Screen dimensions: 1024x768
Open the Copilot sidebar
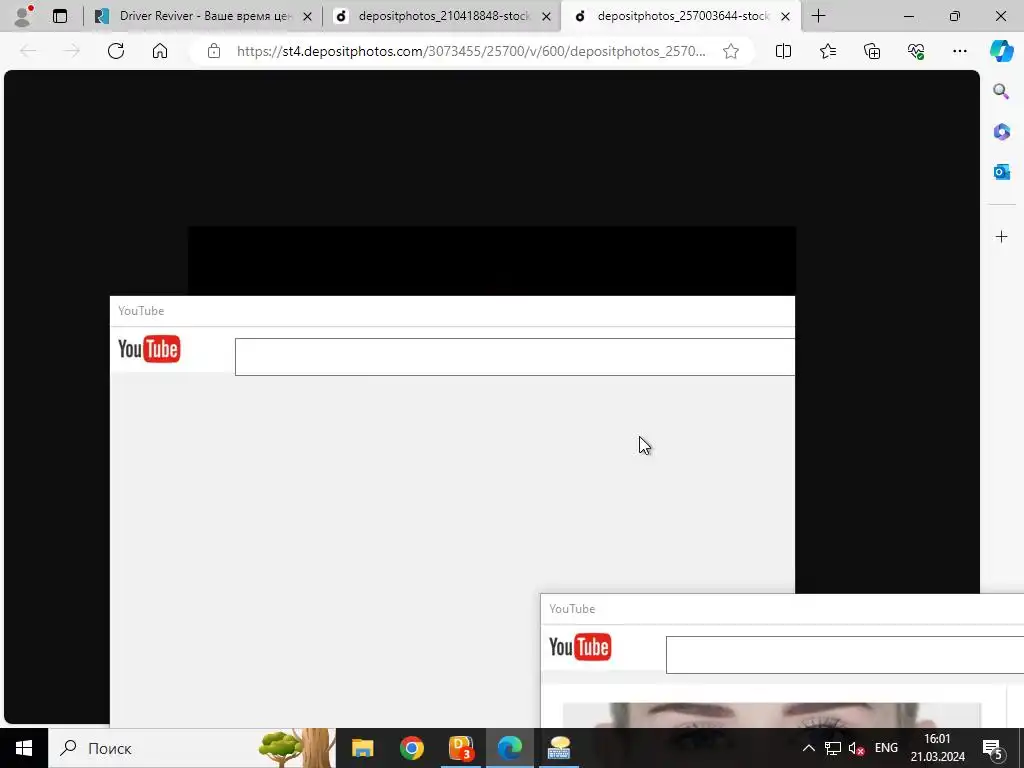tap(1001, 51)
